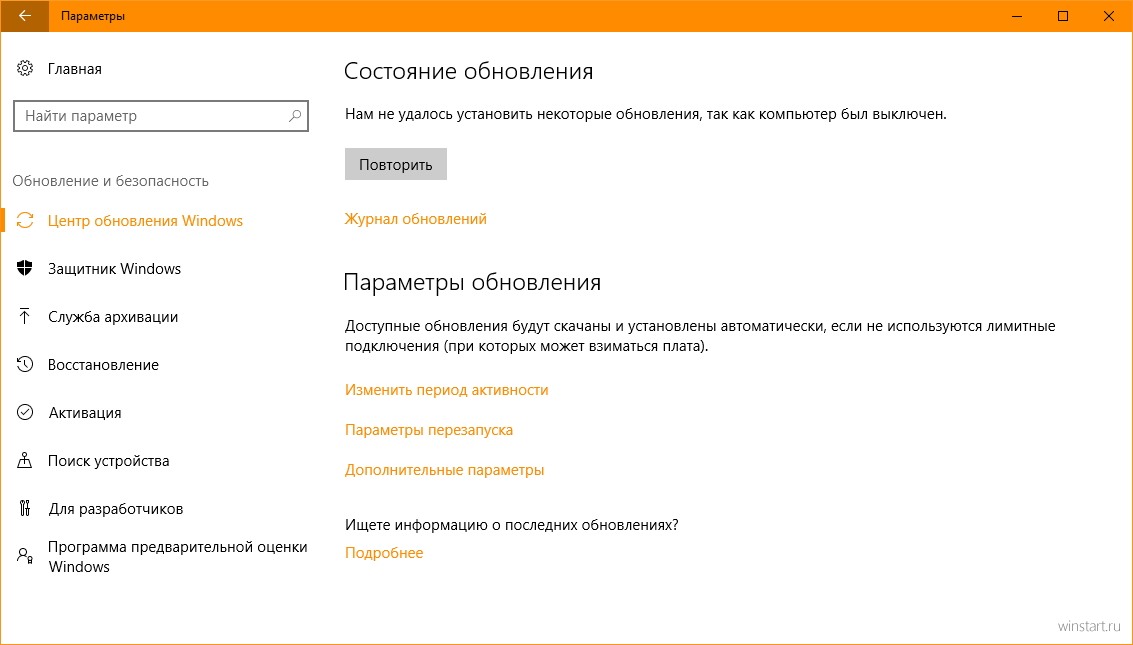Focus the Найти параметр search field
Viewport: 1133px width, 645px height.
click(161, 116)
